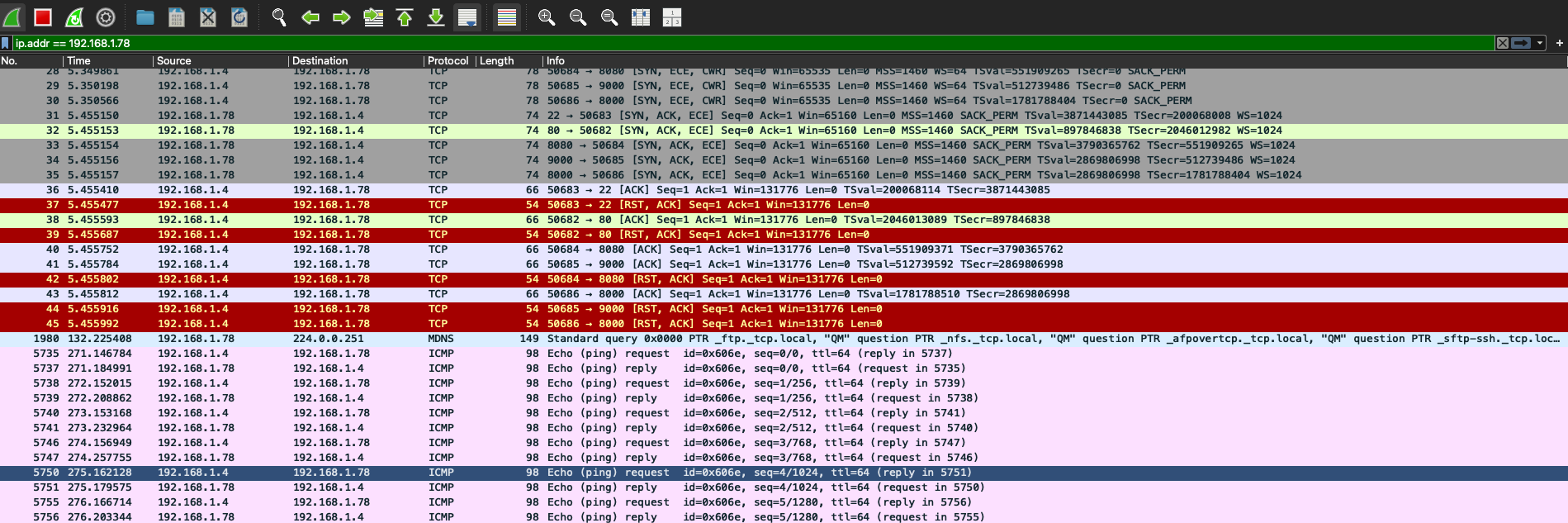Screen dimensions: 1568x523
Task: Zoom out packet list text
Action: coord(578,17)
